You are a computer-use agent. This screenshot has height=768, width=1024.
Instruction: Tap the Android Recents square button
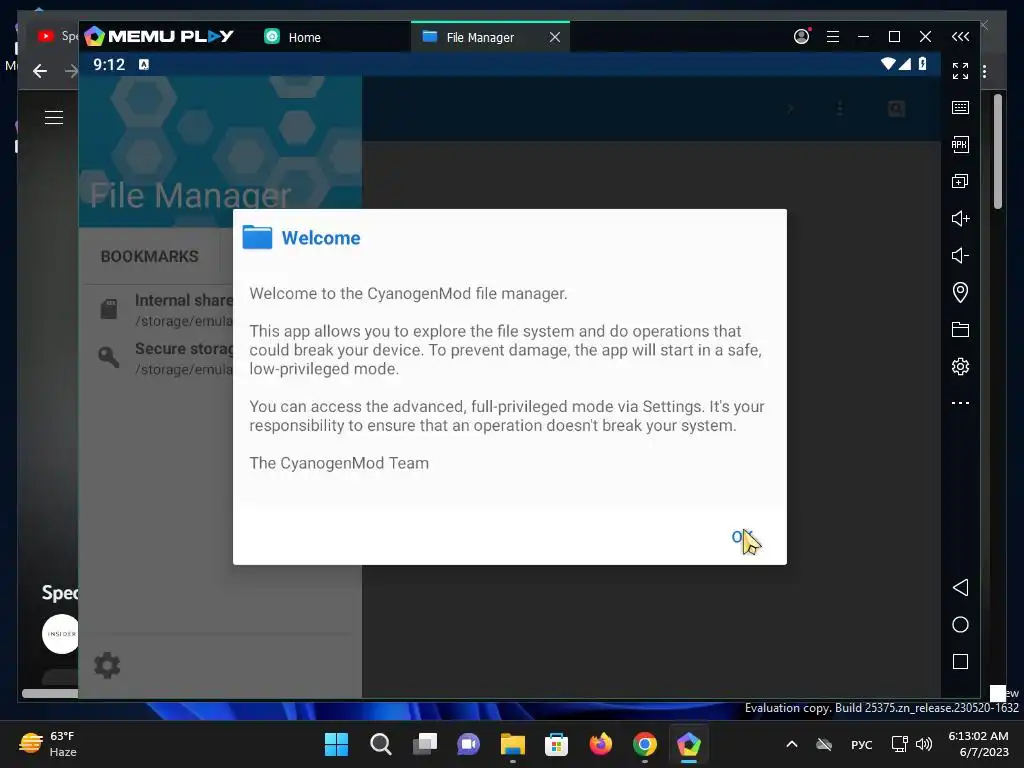coord(960,662)
